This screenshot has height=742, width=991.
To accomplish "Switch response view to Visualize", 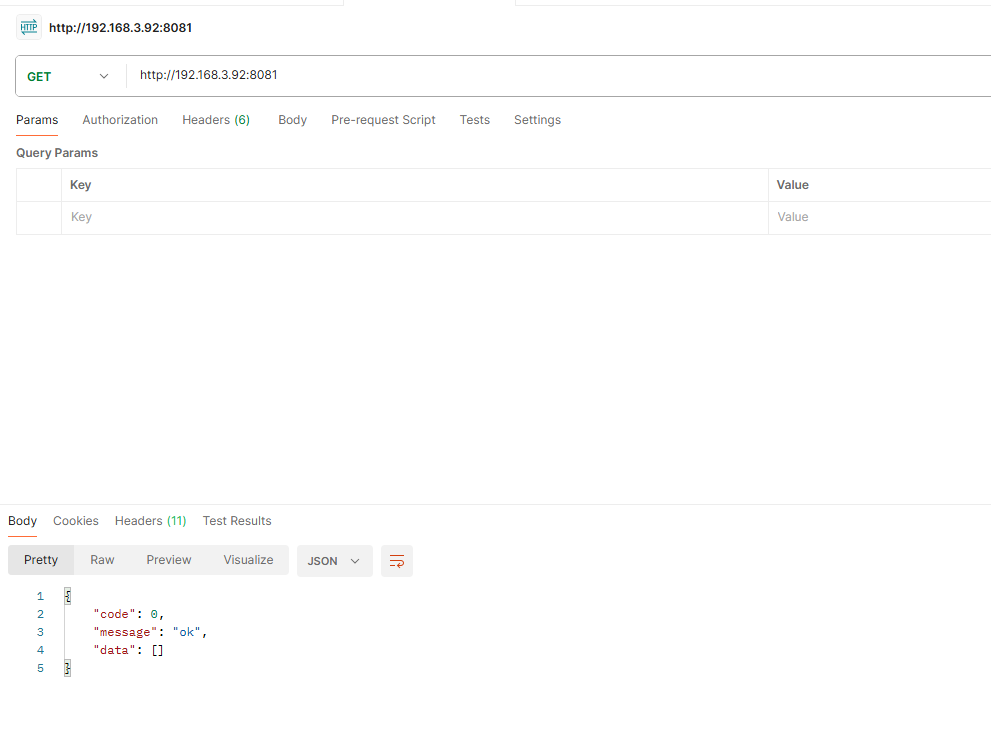I will coord(248,560).
